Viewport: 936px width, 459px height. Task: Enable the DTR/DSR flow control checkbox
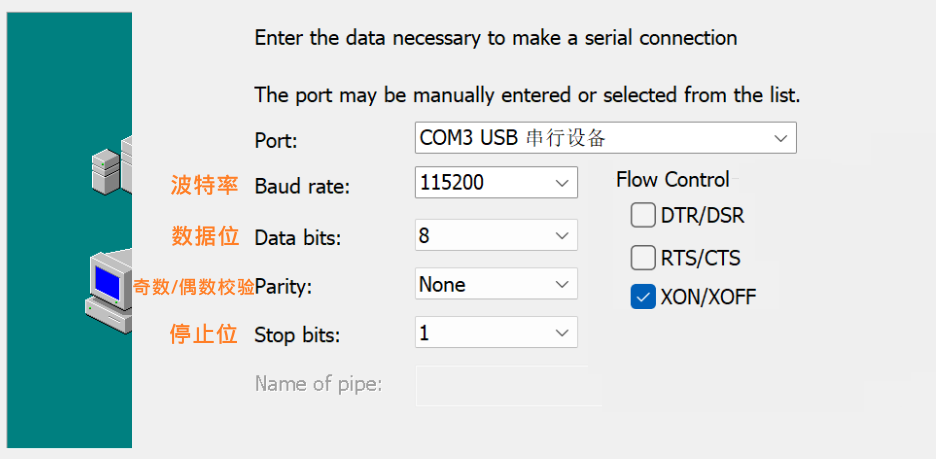[x=642, y=215]
